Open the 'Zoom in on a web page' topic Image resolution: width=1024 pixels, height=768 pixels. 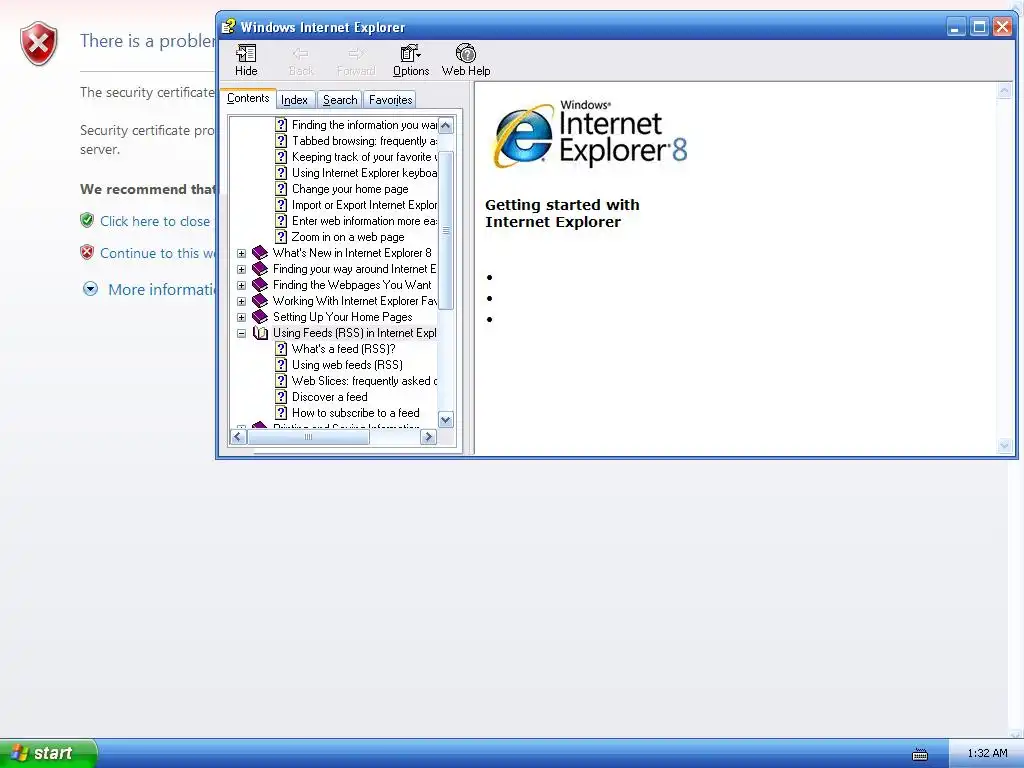click(x=348, y=237)
